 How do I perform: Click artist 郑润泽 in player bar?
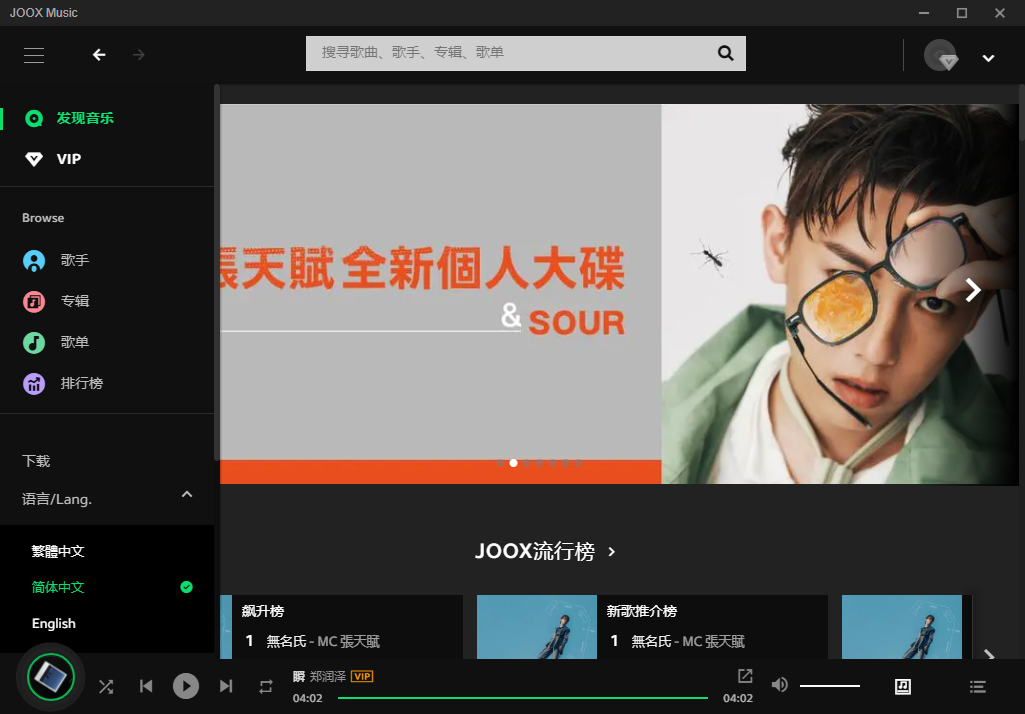(x=328, y=676)
